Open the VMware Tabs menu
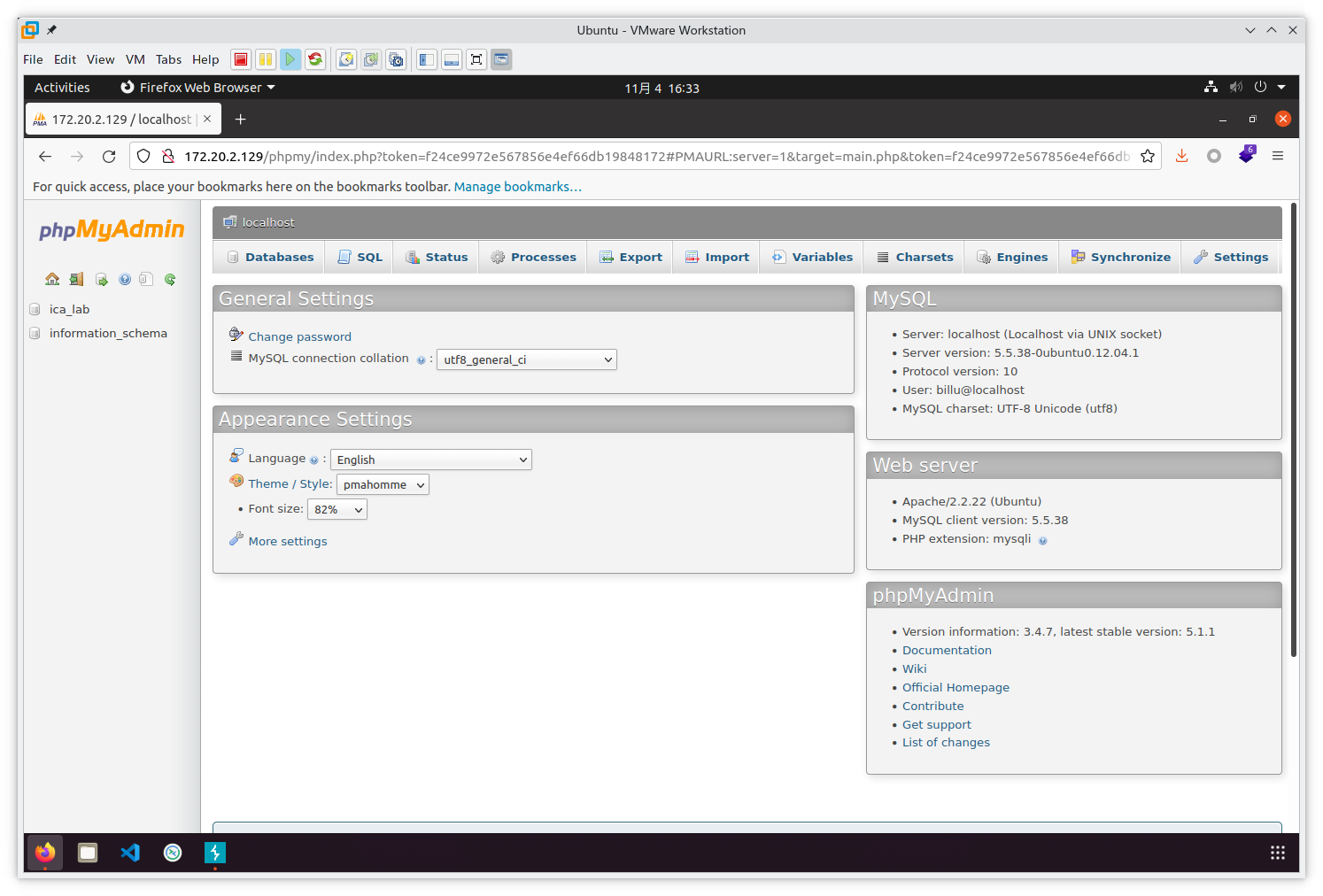1323x896 pixels. [x=168, y=59]
